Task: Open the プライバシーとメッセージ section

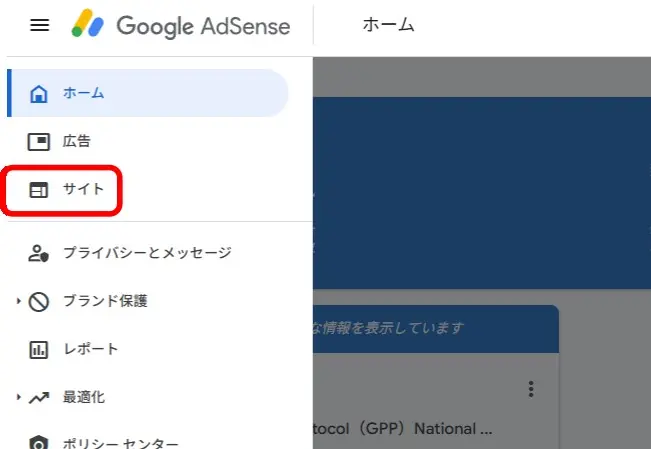Action: point(147,253)
